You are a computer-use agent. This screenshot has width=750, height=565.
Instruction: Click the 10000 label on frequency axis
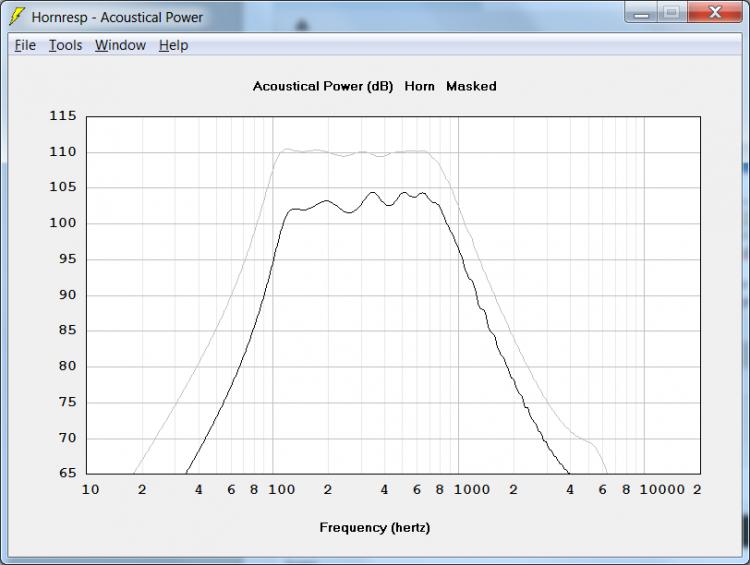pyautogui.click(x=662, y=490)
